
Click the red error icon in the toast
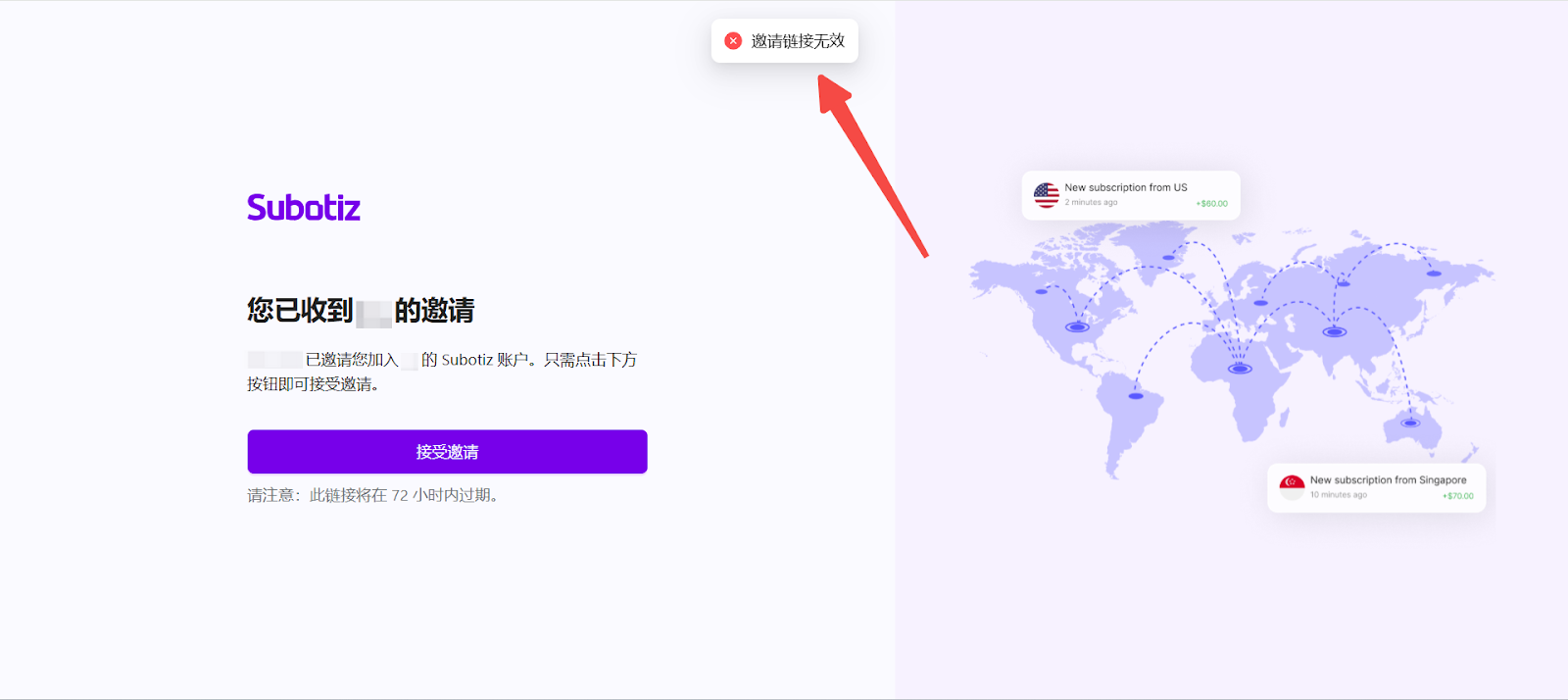tap(733, 41)
